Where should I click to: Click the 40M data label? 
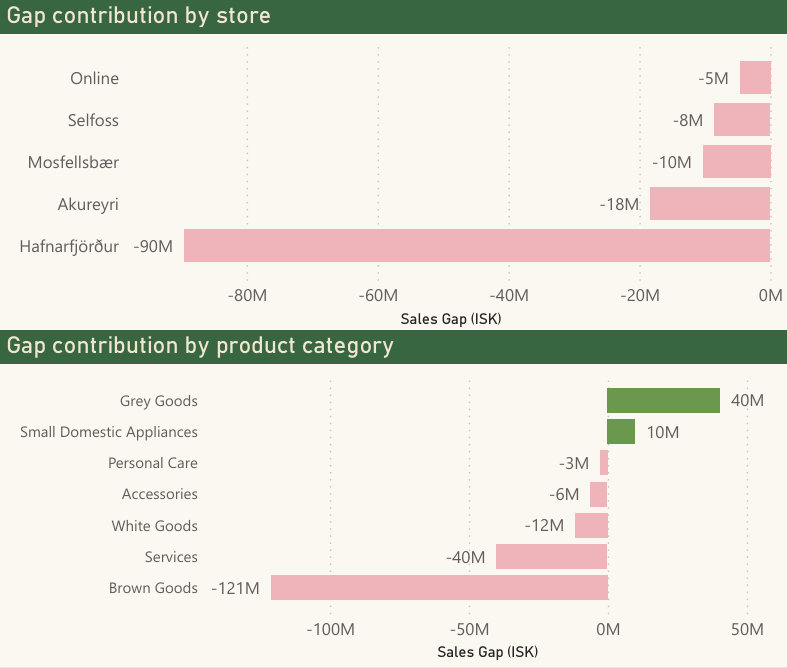click(747, 401)
